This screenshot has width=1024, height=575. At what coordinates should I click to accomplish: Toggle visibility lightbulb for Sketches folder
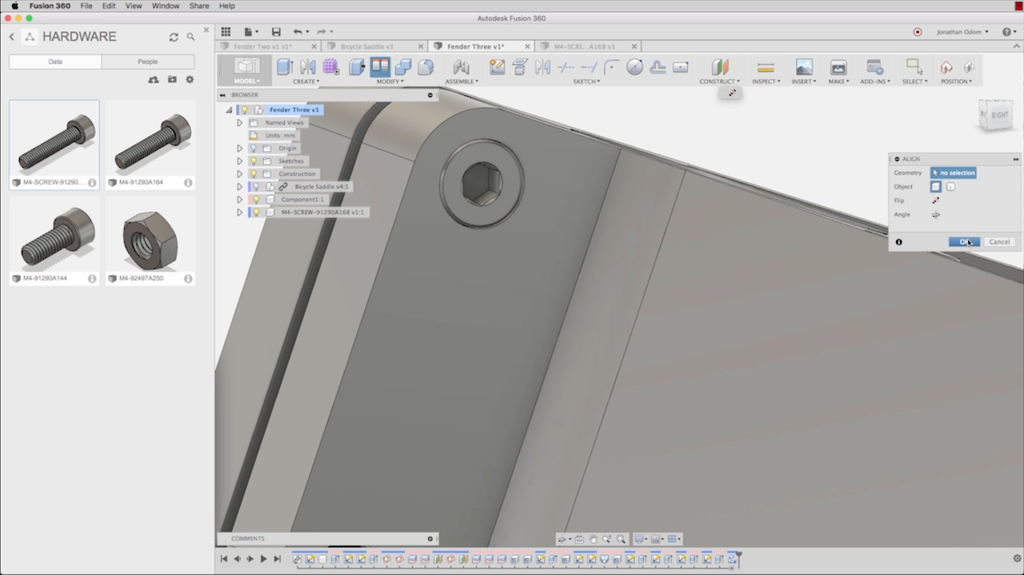(x=253, y=161)
